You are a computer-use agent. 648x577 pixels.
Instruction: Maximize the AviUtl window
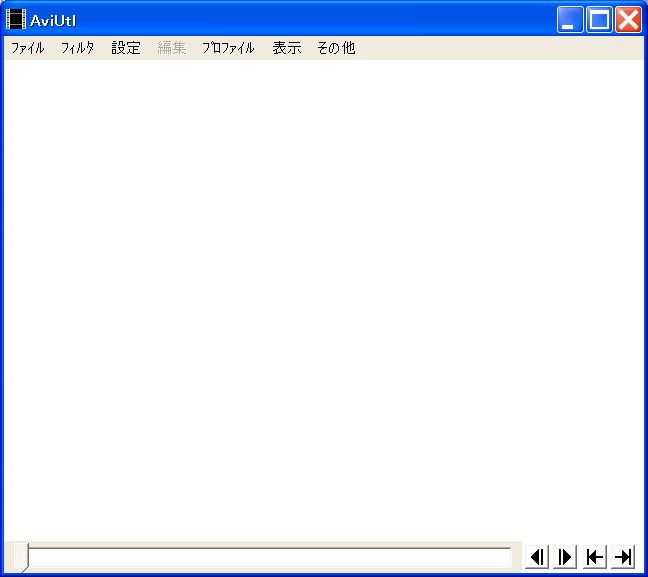point(599,19)
